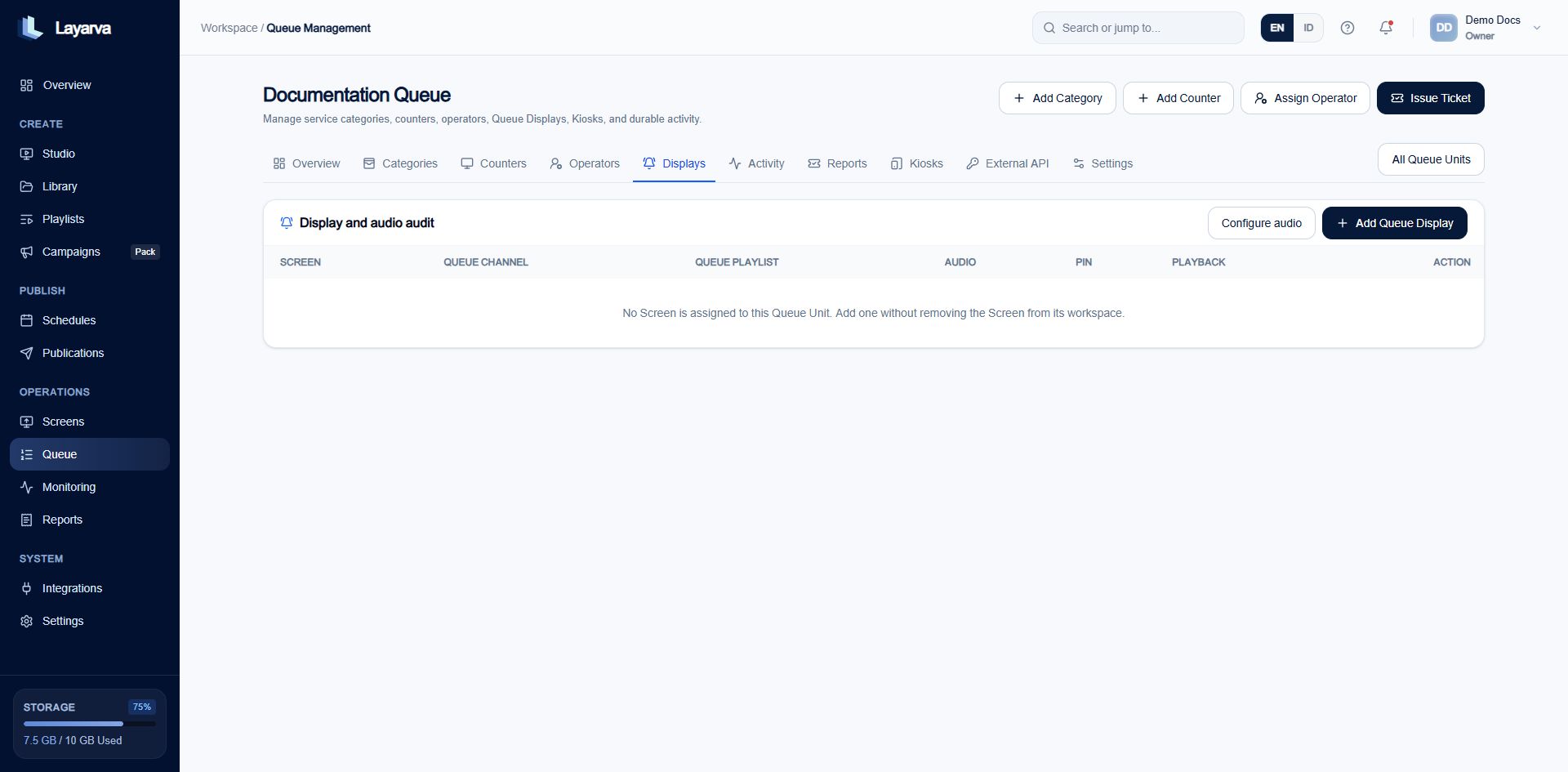Click the Documentation Queue heading
This screenshot has height=772, width=1568.
[357, 95]
